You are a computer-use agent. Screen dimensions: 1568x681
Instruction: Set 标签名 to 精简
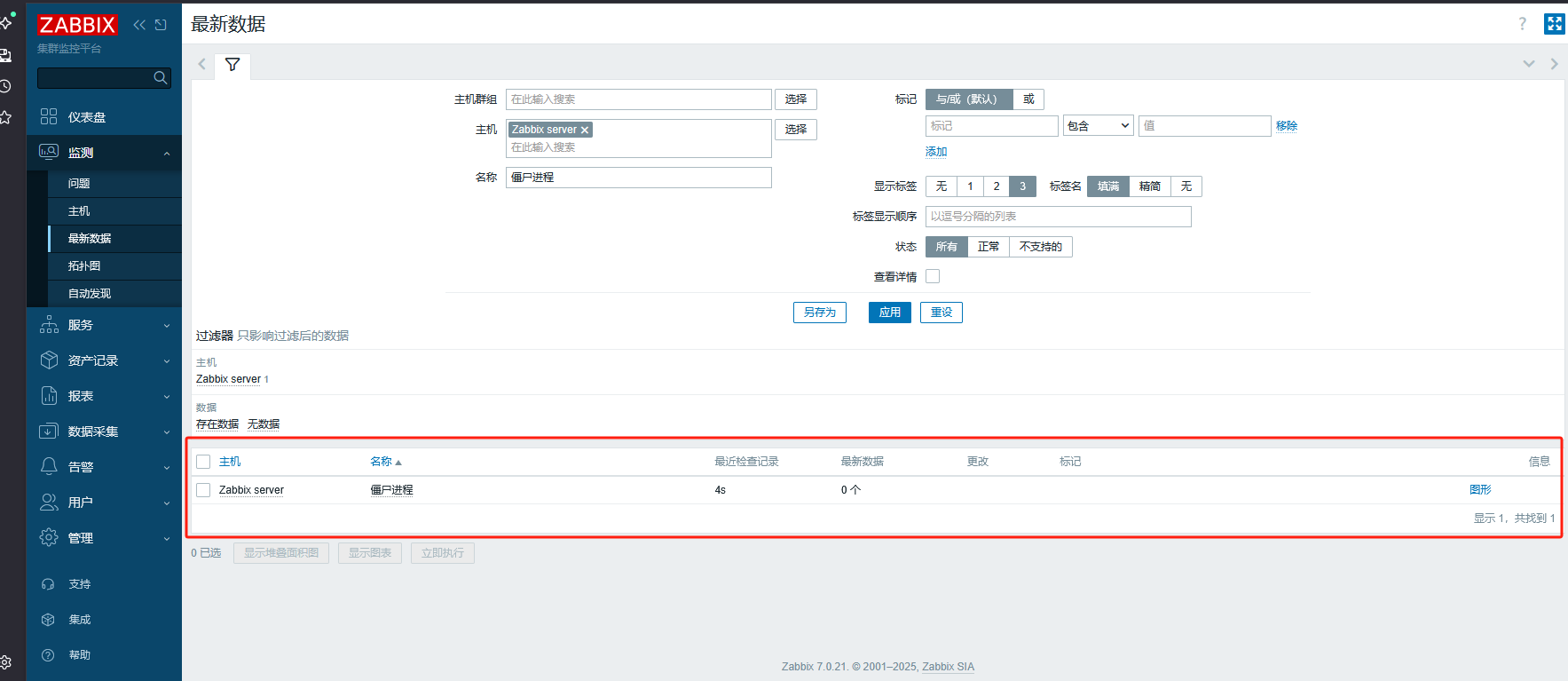coord(1150,186)
